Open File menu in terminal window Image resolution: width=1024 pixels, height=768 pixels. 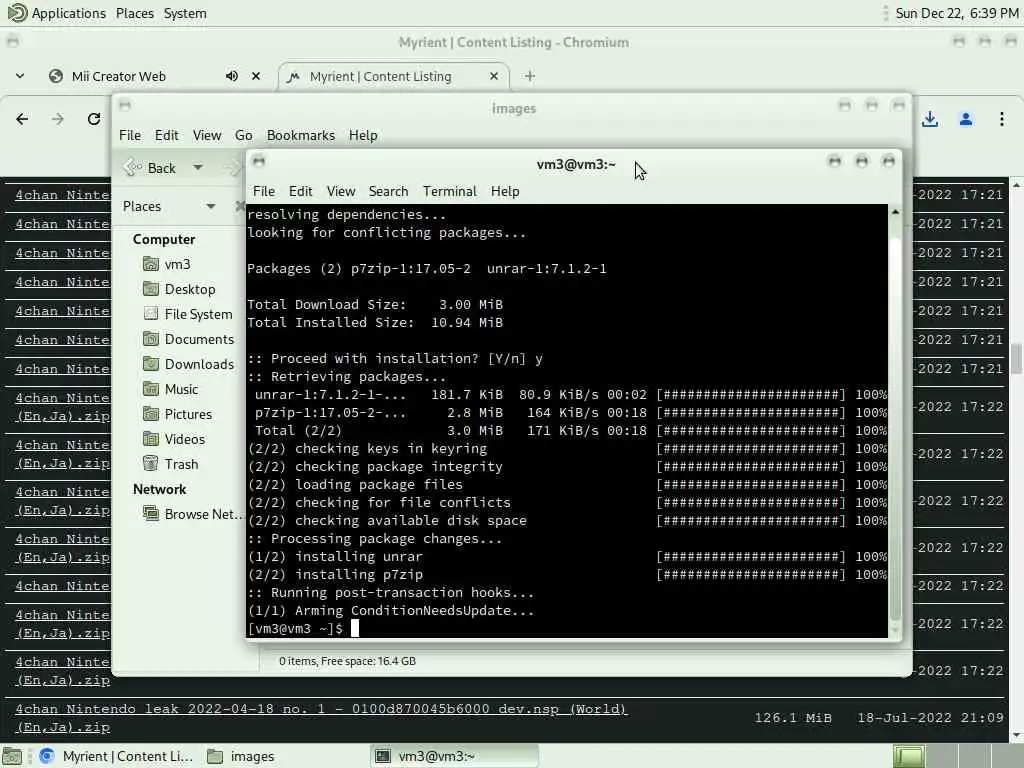(263, 191)
